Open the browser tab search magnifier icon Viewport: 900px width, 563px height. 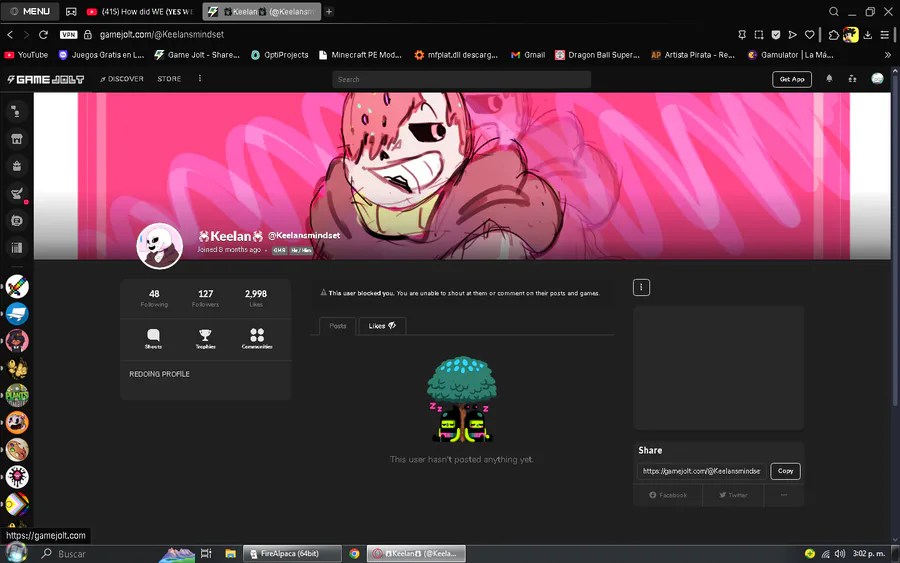pos(834,11)
